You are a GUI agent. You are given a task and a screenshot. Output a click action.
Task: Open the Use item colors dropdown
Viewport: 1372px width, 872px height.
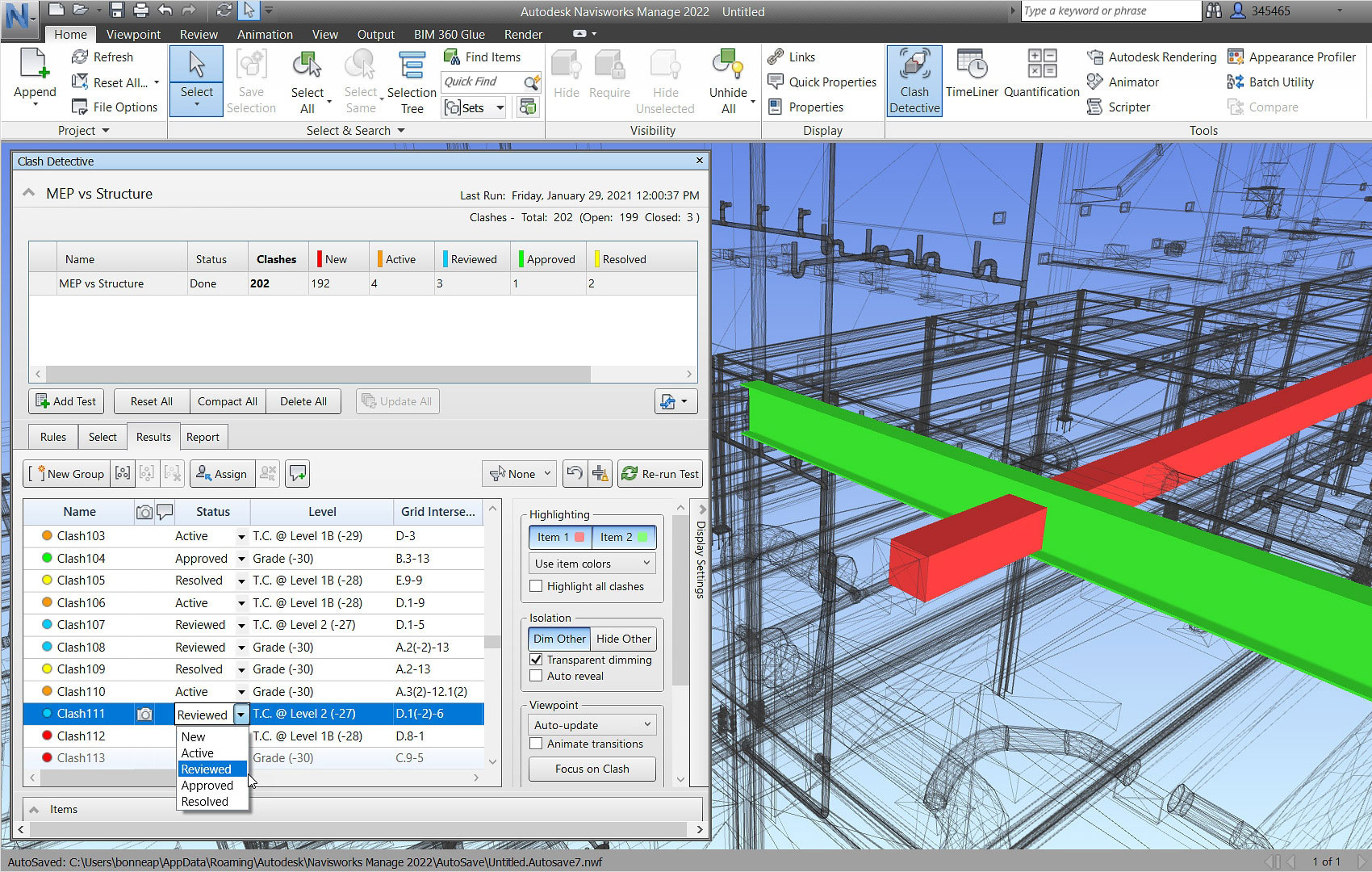click(x=592, y=564)
